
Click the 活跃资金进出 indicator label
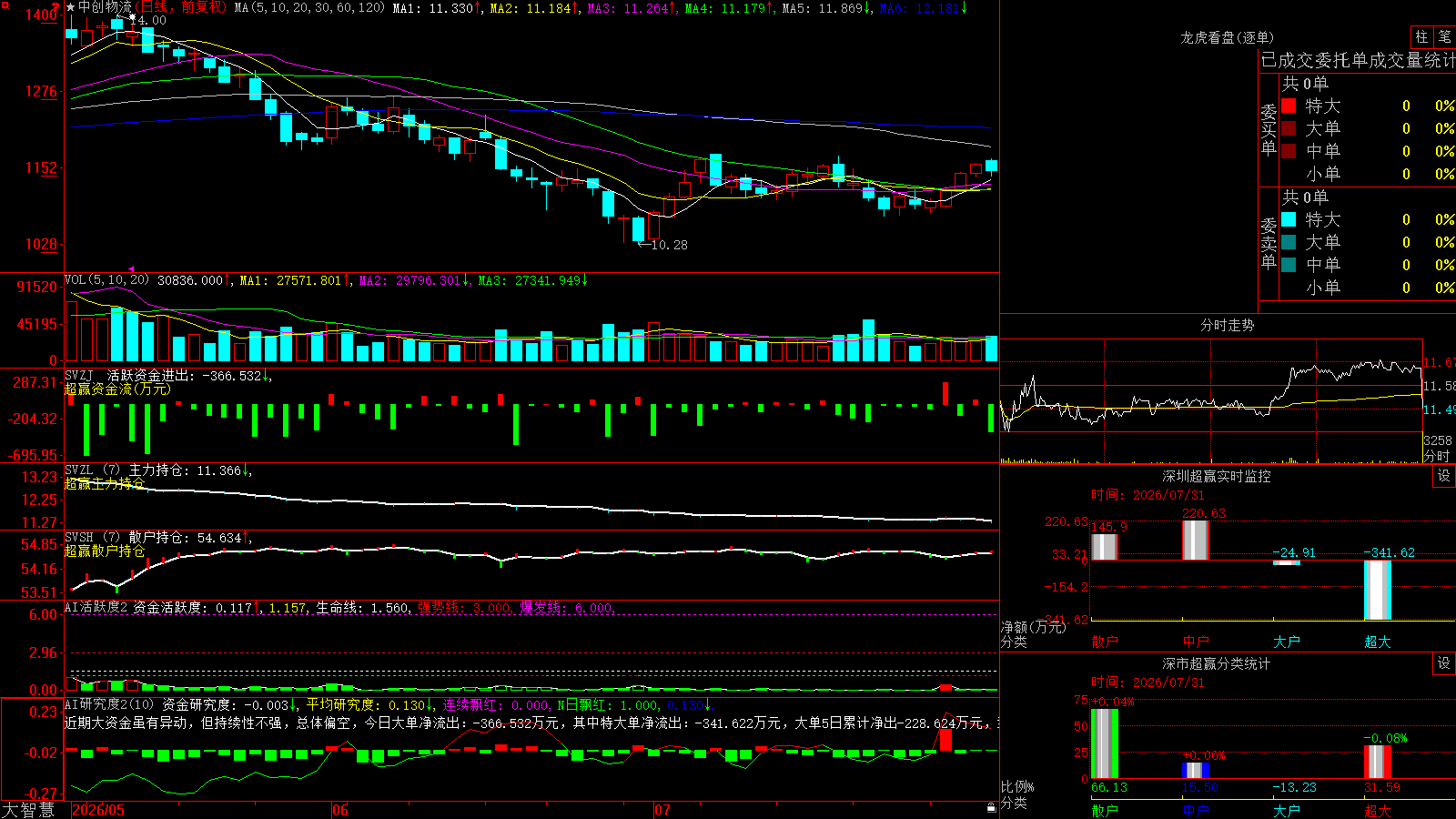pyautogui.click(x=188, y=375)
